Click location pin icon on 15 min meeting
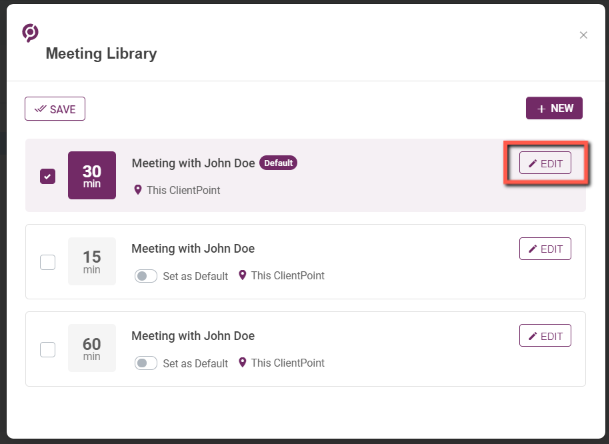Image resolution: width=609 pixels, height=444 pixels. click(242, 275)
